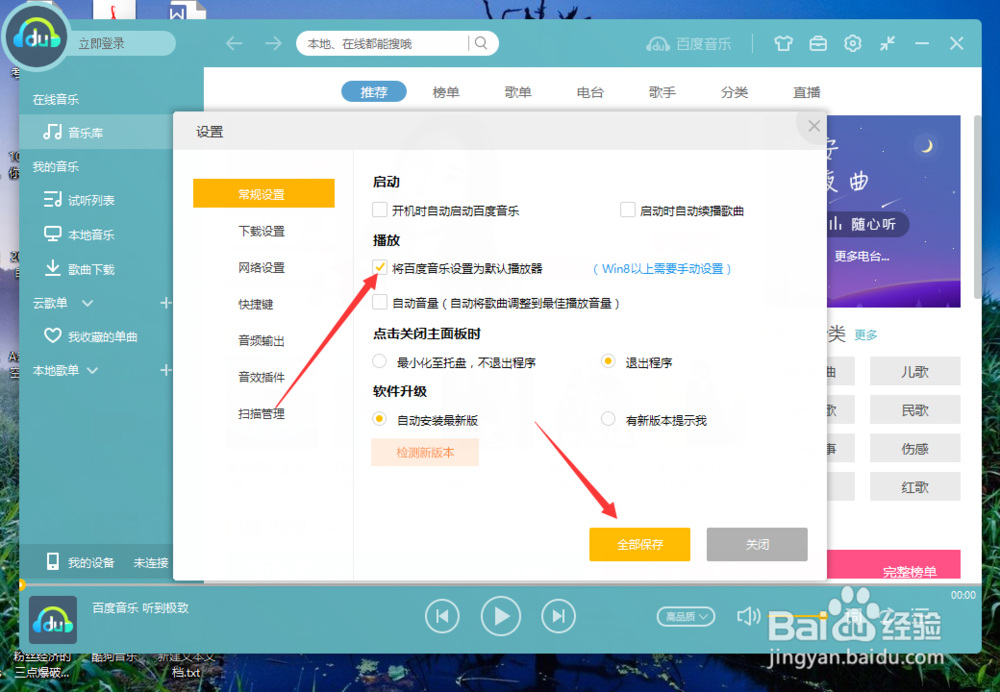Enable 开机时自动启动百度音乐 checkbox
The width and height of the screenshot is (1000, 692).
click(x=379, y=209)
